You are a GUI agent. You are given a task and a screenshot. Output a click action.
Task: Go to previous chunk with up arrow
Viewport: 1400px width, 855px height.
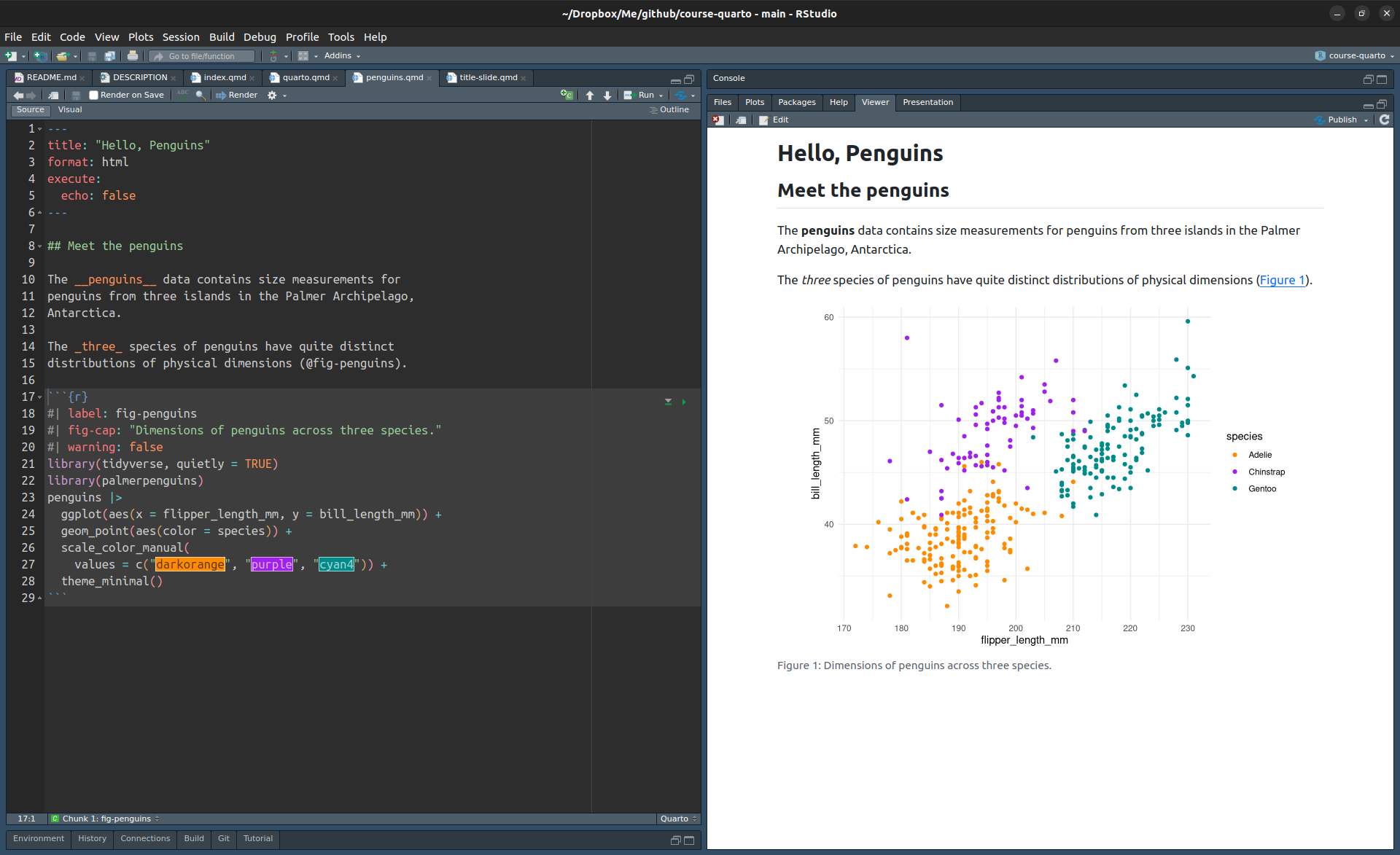point(590,95)
